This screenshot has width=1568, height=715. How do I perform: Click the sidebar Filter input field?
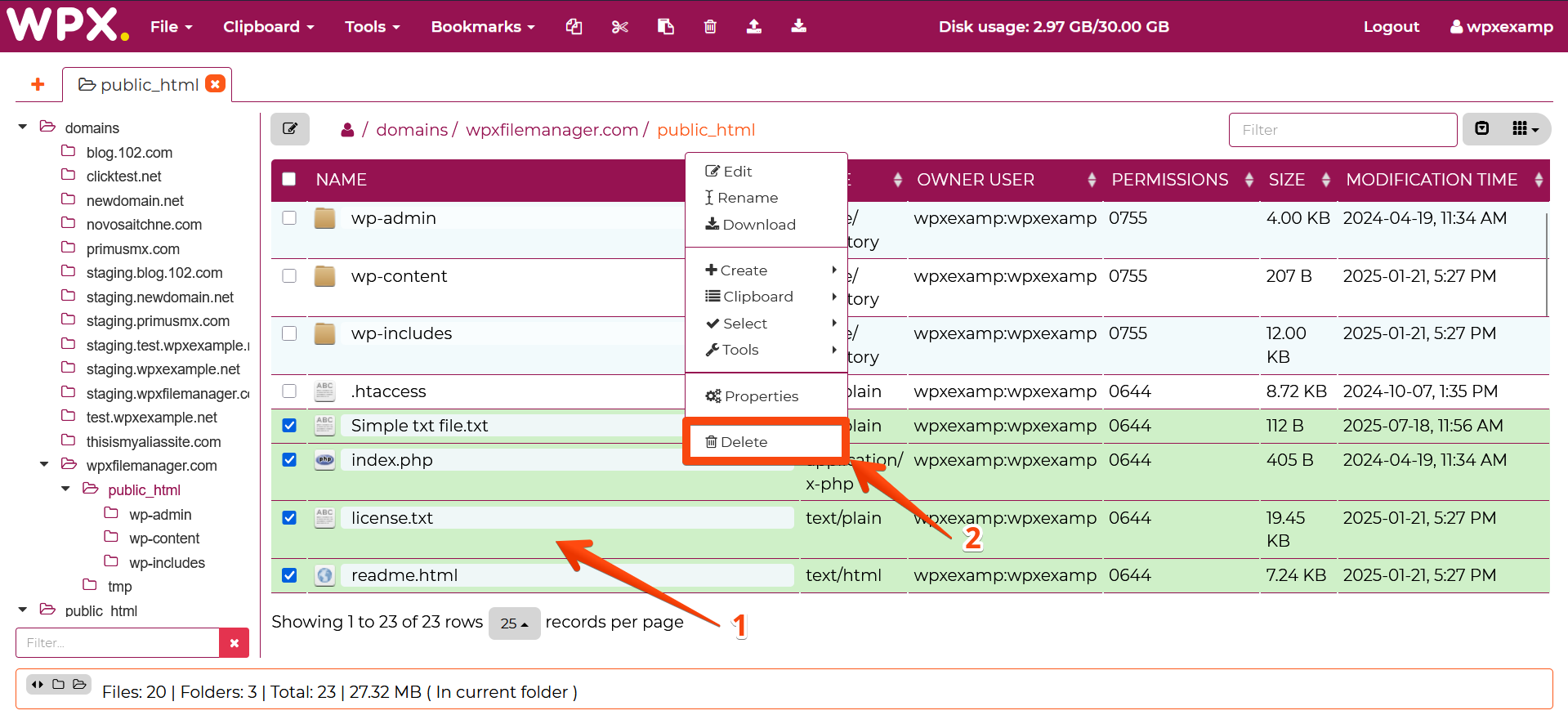click(x=118, y=643)
